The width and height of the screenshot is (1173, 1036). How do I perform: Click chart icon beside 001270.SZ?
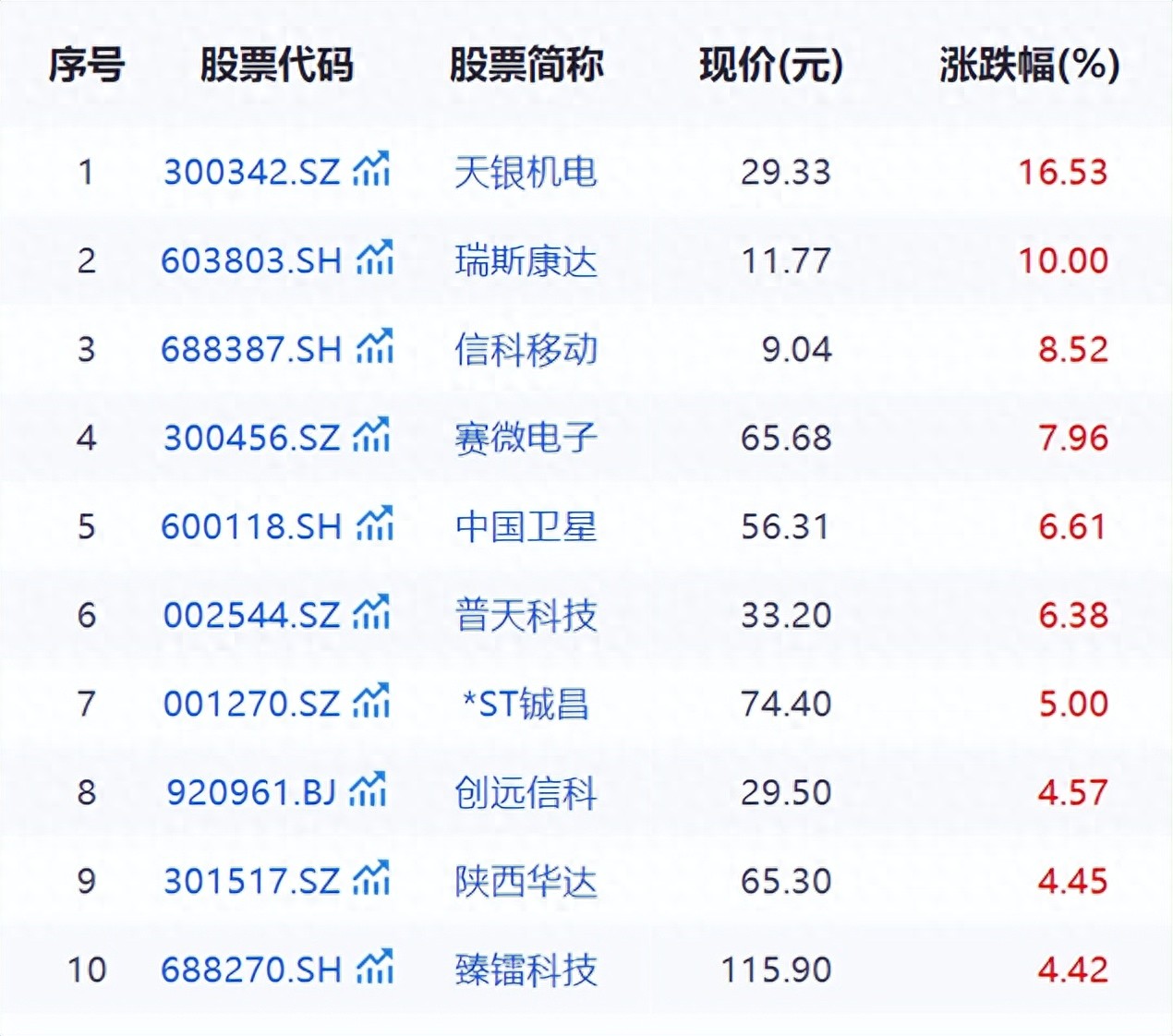(371, 702)
